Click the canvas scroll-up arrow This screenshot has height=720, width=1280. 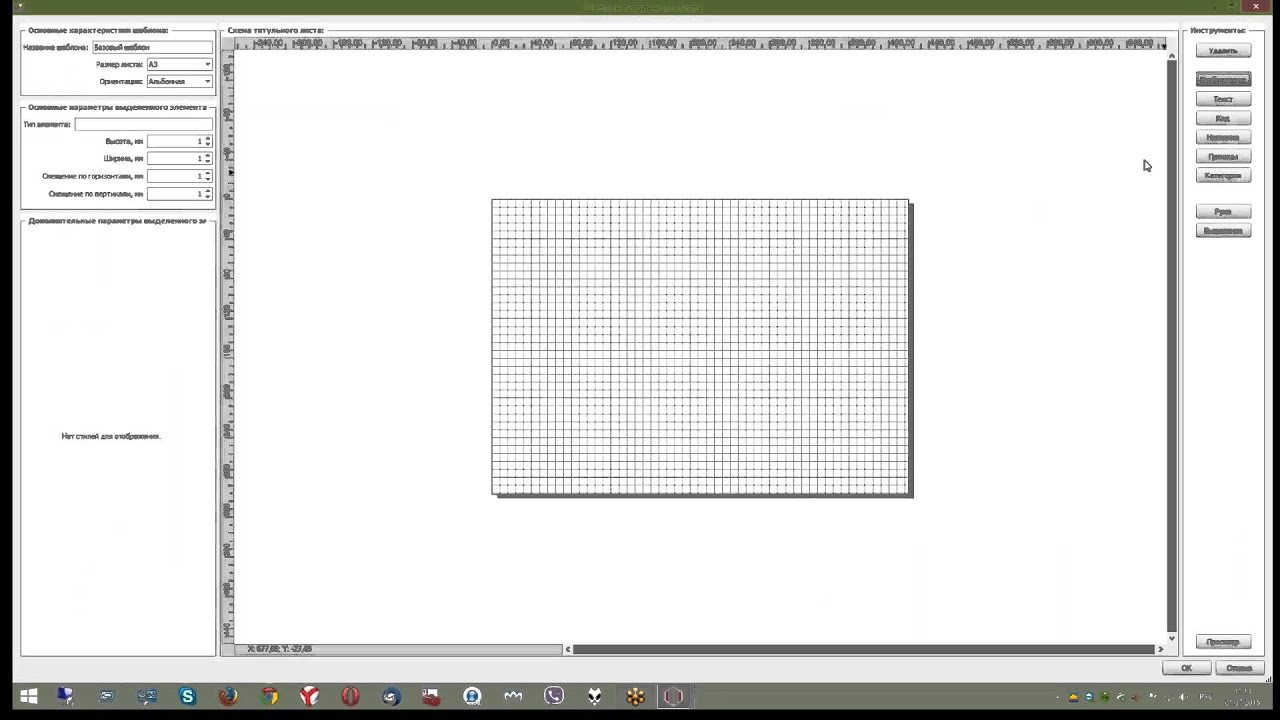[1172, 54]
